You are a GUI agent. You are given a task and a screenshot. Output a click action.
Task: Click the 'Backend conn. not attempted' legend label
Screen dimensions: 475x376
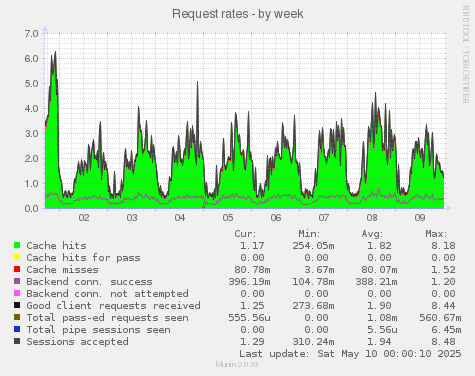(107, 294)
